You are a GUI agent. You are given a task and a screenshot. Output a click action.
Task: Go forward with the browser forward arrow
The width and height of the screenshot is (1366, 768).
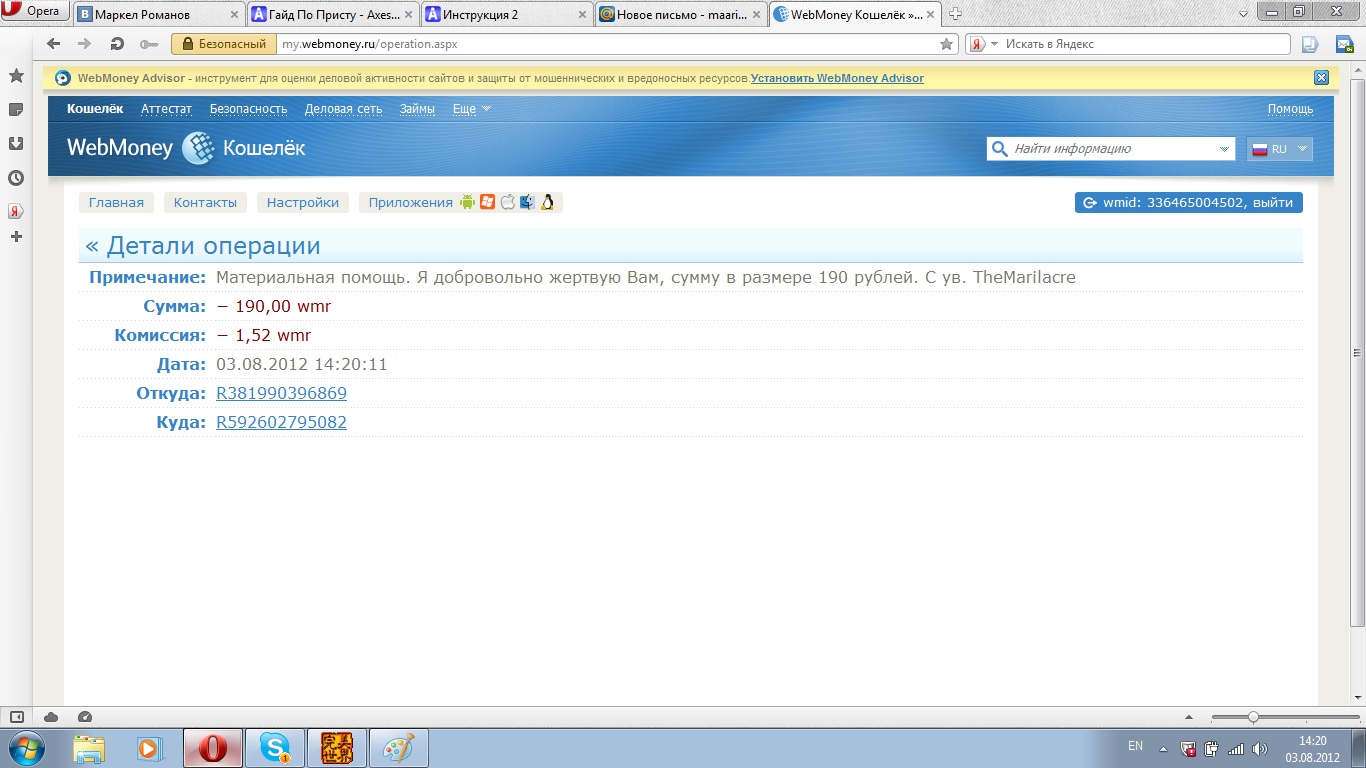click(85, 44)
